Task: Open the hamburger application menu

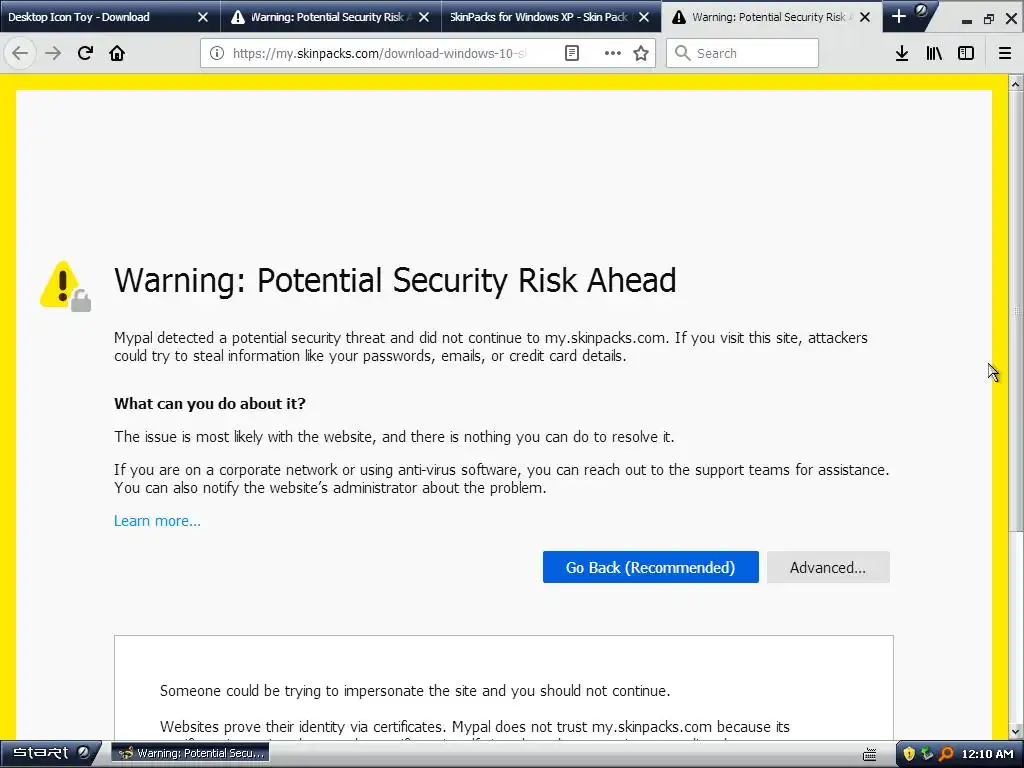Action: [x=1005, y=53]
